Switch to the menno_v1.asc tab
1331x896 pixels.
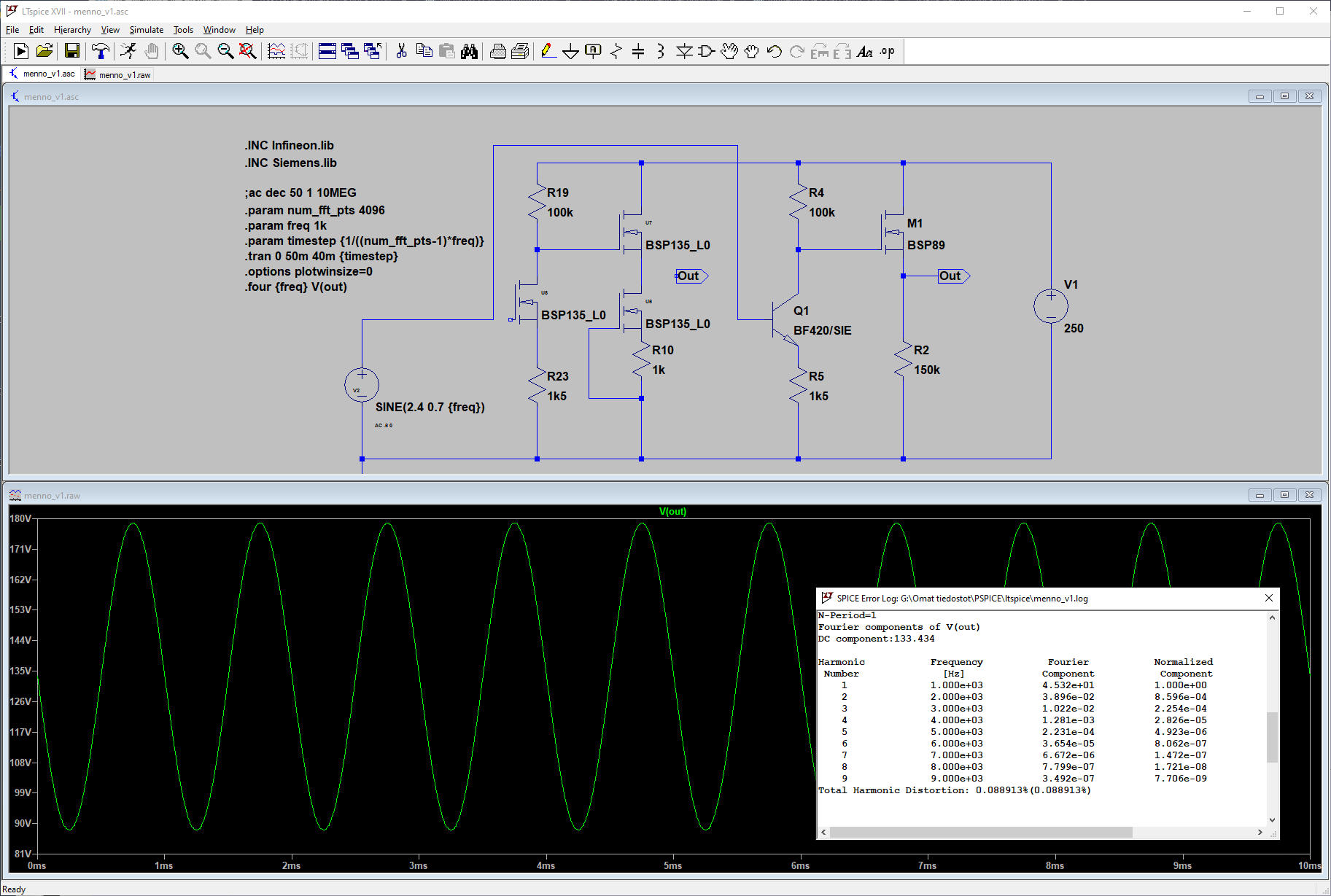point(42,74)
